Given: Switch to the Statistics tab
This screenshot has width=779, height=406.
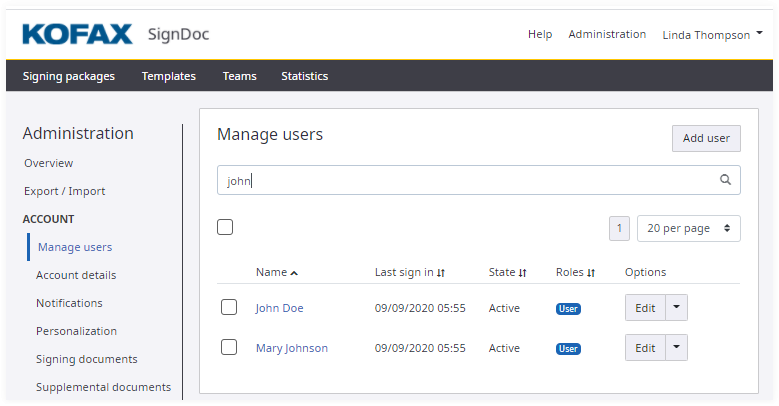Looking at the screenshot, I should 304,76.
